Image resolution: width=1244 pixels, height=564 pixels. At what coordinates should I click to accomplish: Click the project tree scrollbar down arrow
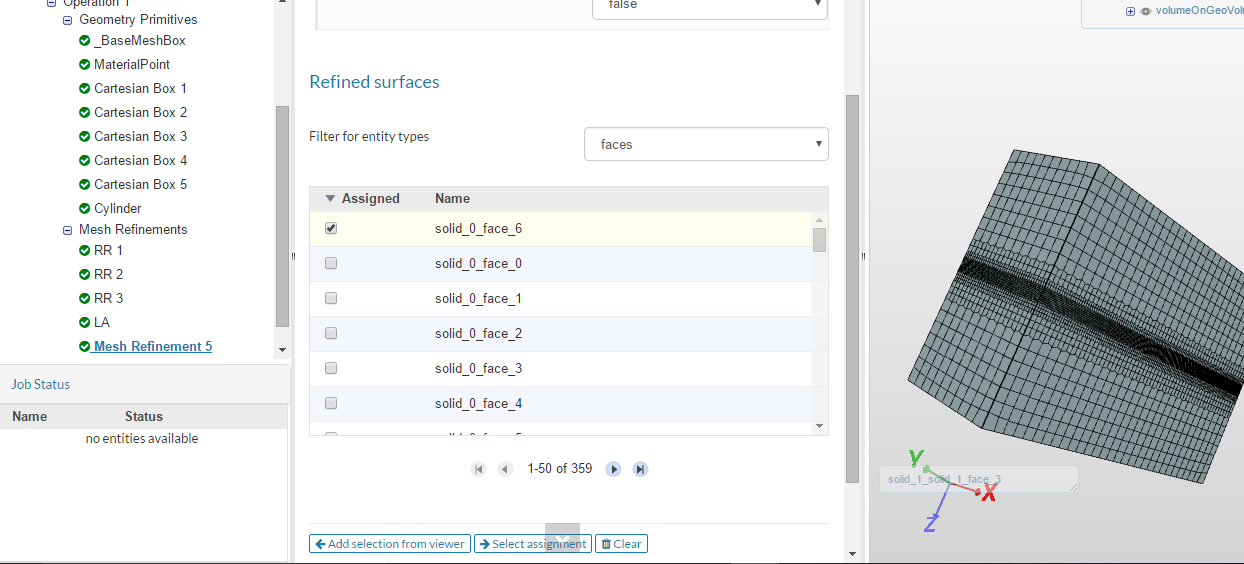282,350
